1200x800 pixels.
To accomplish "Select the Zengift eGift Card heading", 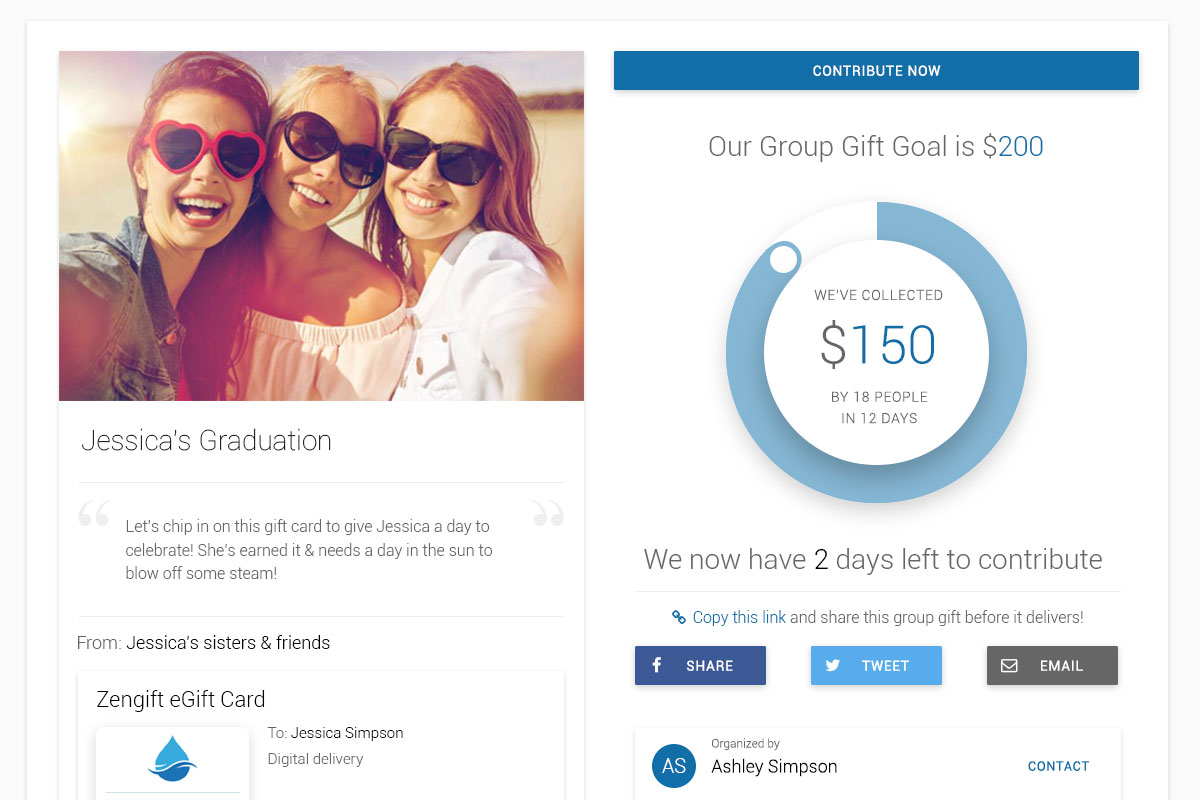I will [x=181, y=699].
